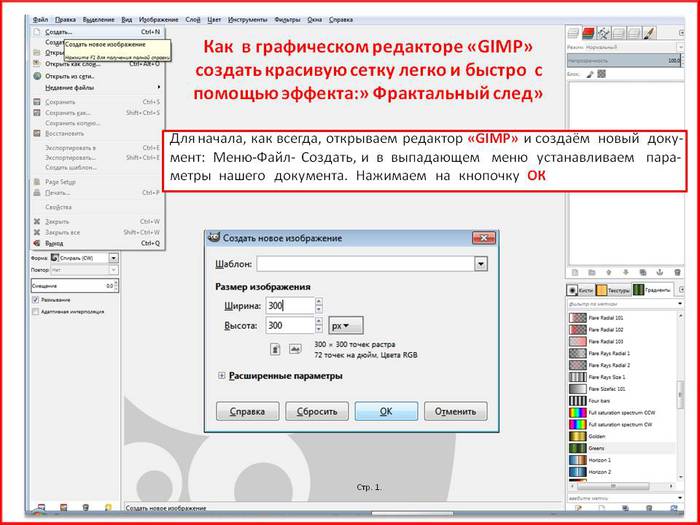The image size is (700, 525).
Task: Click the Смещение offset field
Action: (73, 286)
